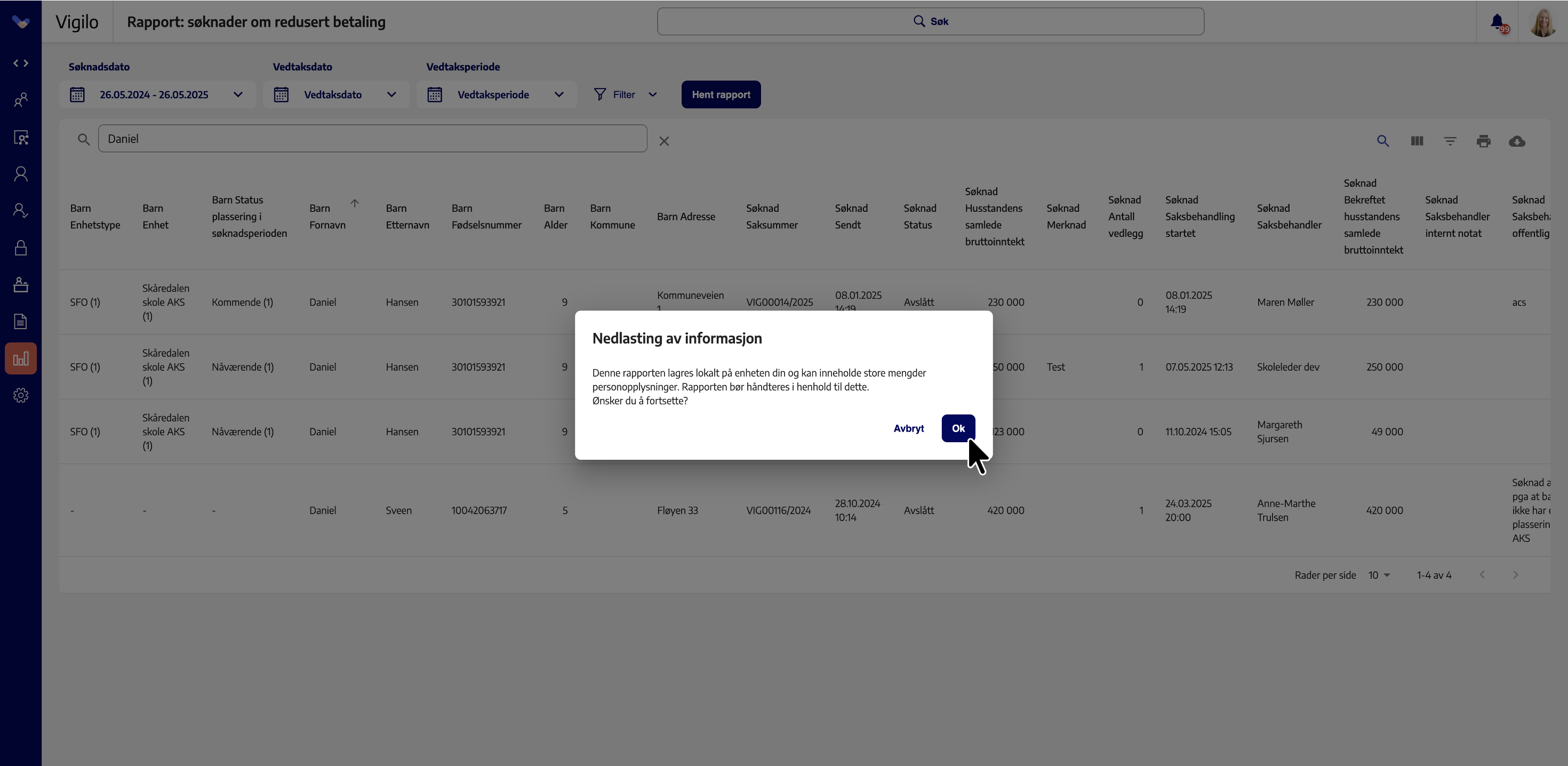Screen dimensions: 1568x766
Task: Open the Søknadsdato date range dropdown
Action: coord(157,94)
